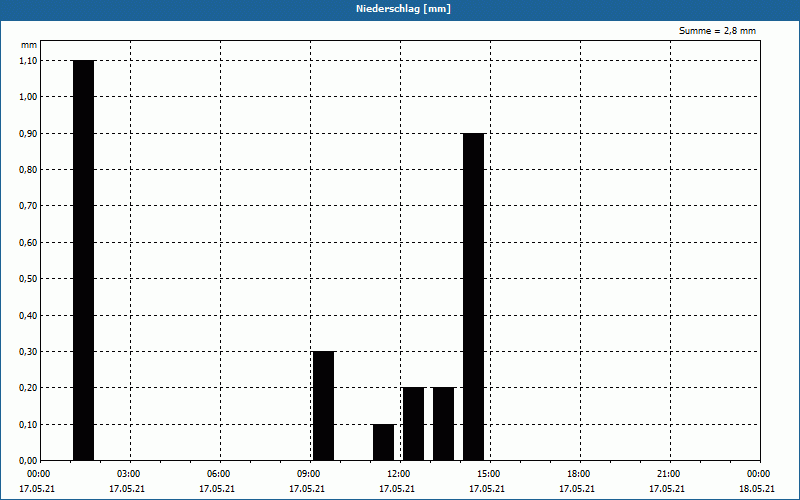Click the 0,00 y-axis value
The image size is (800, 500).
coord(29,461)
